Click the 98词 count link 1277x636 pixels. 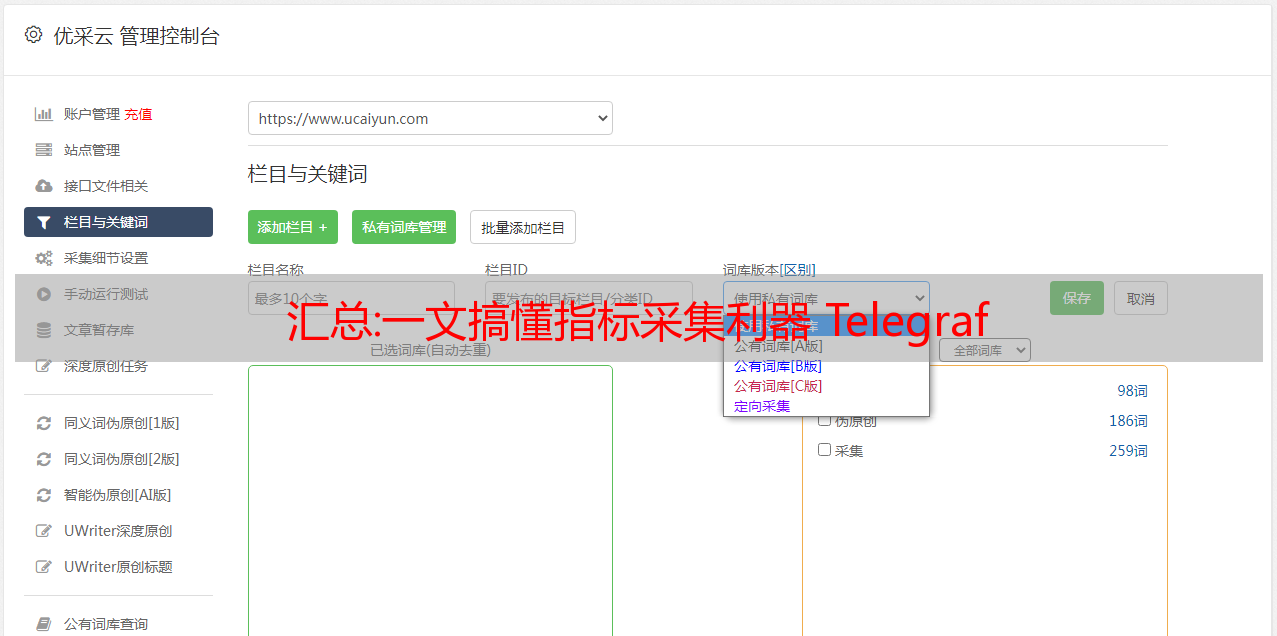pos(1132,391)
